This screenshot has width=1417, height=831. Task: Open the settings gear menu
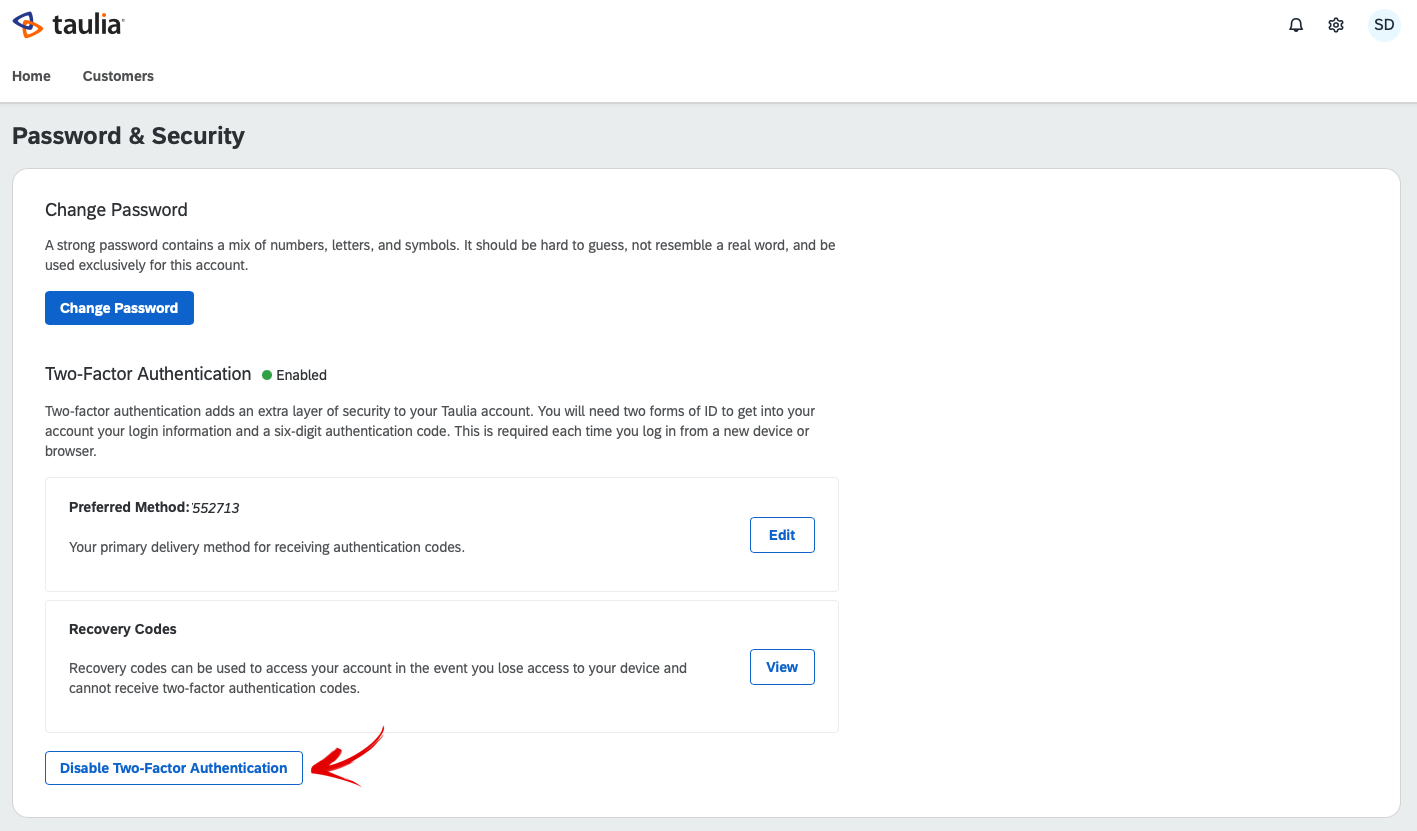click(x=1336, y=25)
